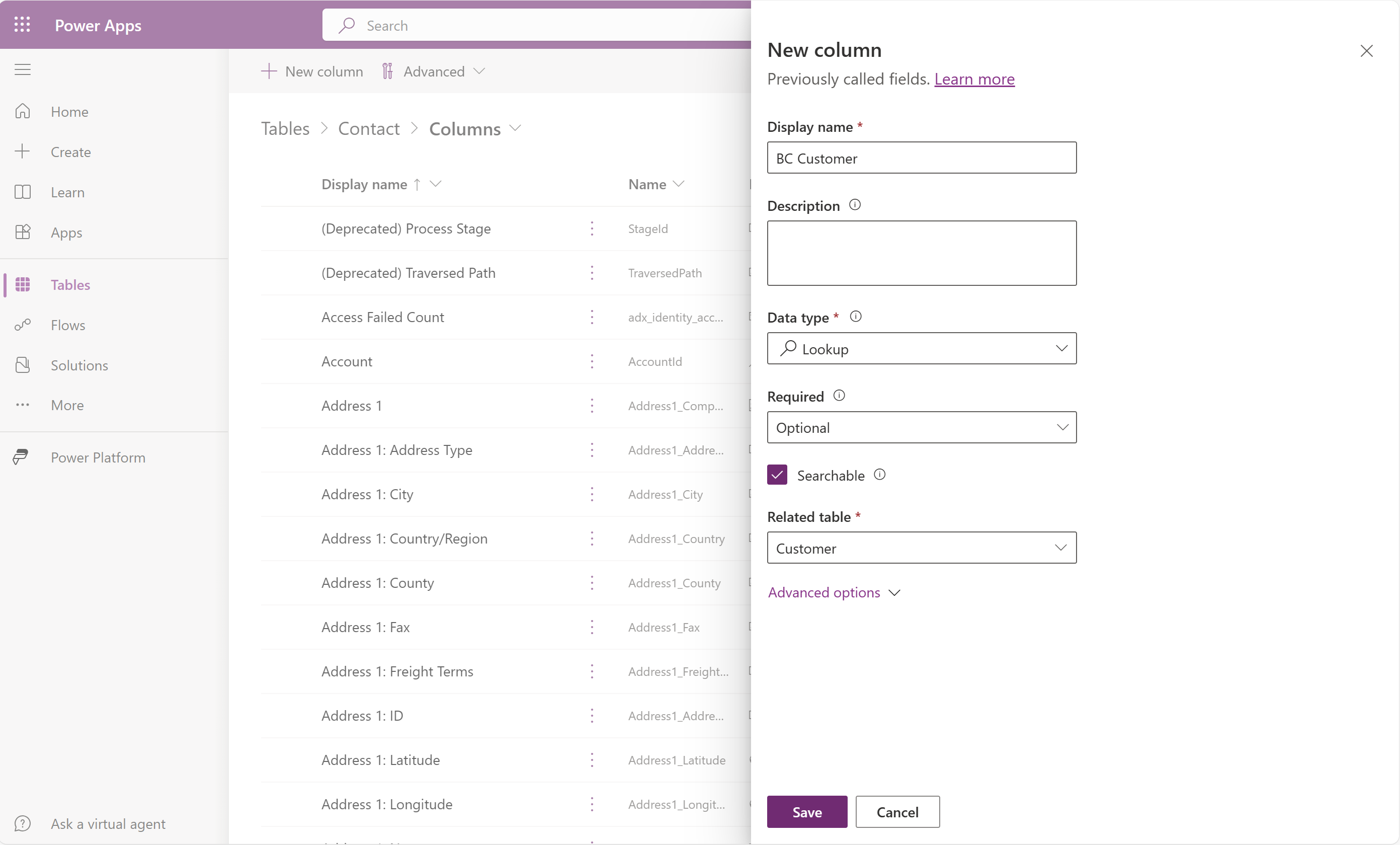
Task: Click the Display name input field
Action: click(922, 157)
